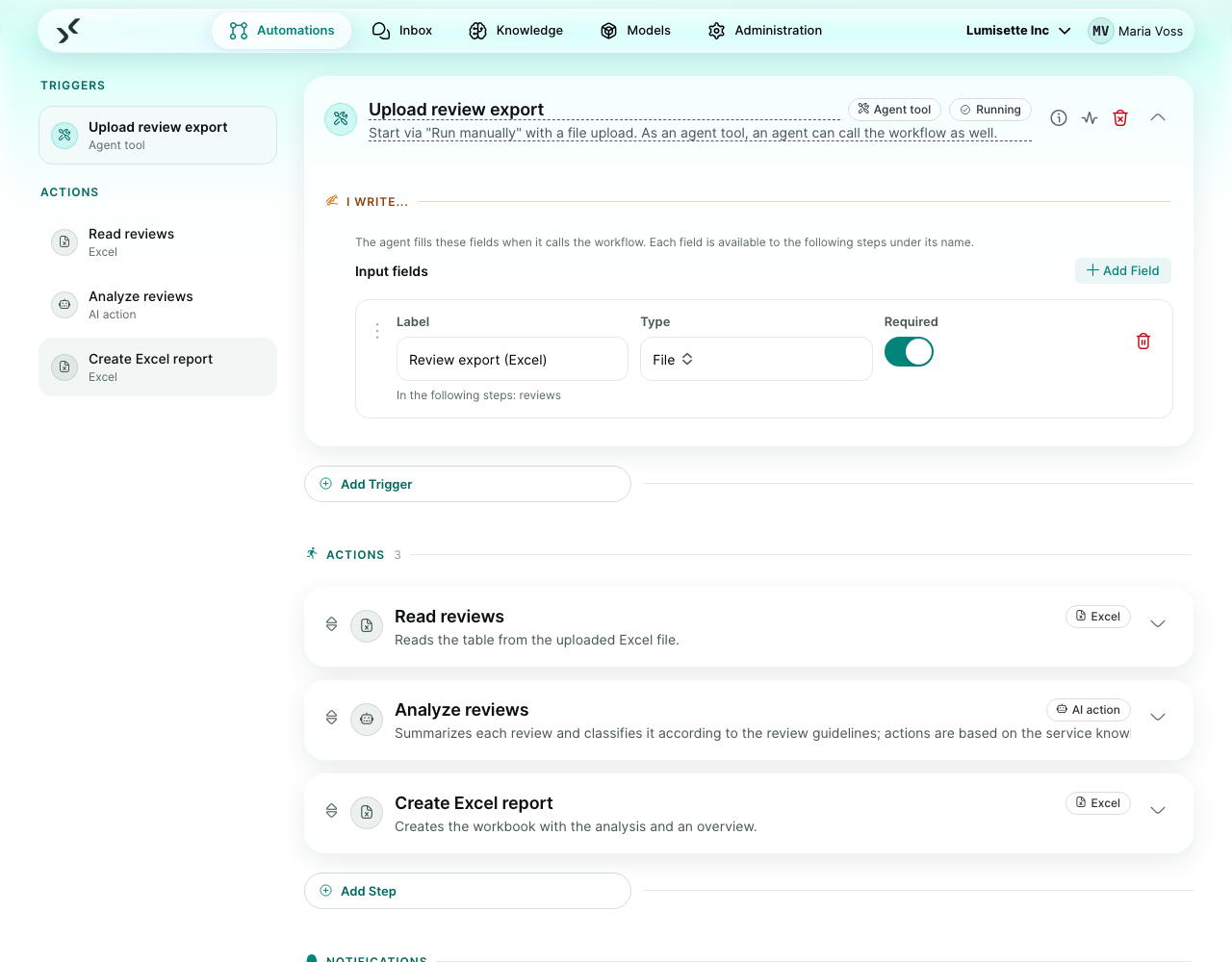Switch to the Knowledge tab

516,31
